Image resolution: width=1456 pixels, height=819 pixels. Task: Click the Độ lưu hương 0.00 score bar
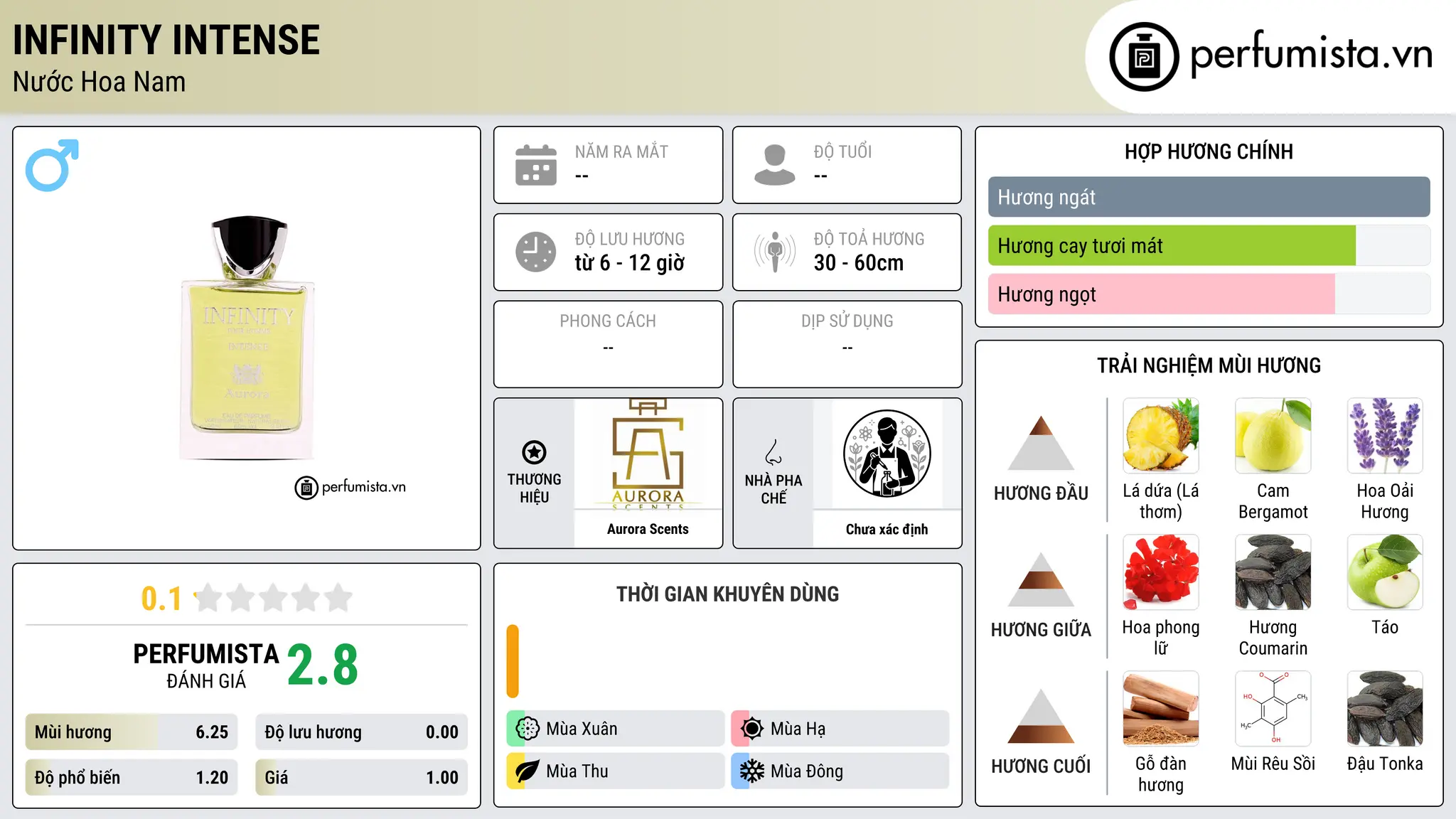pos(361,732)
